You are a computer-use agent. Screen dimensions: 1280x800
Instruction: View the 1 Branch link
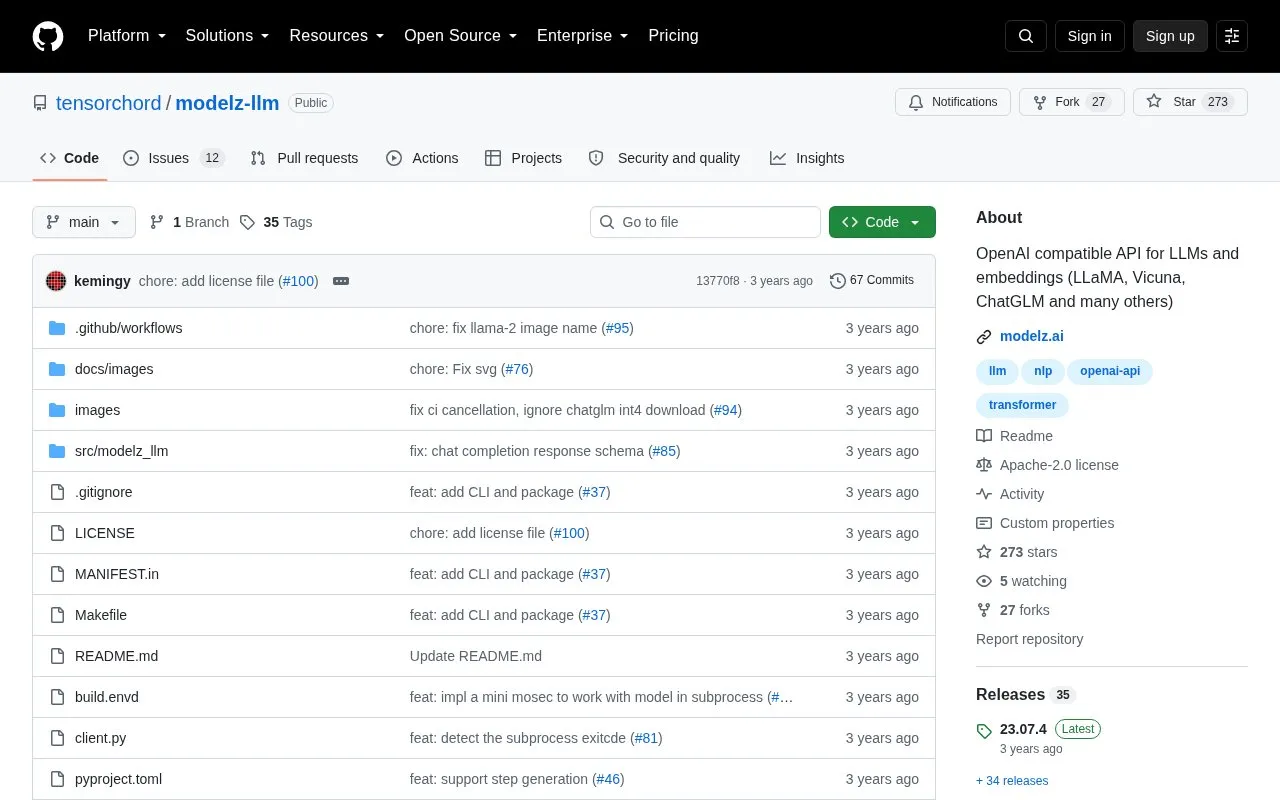coord(189,222)
